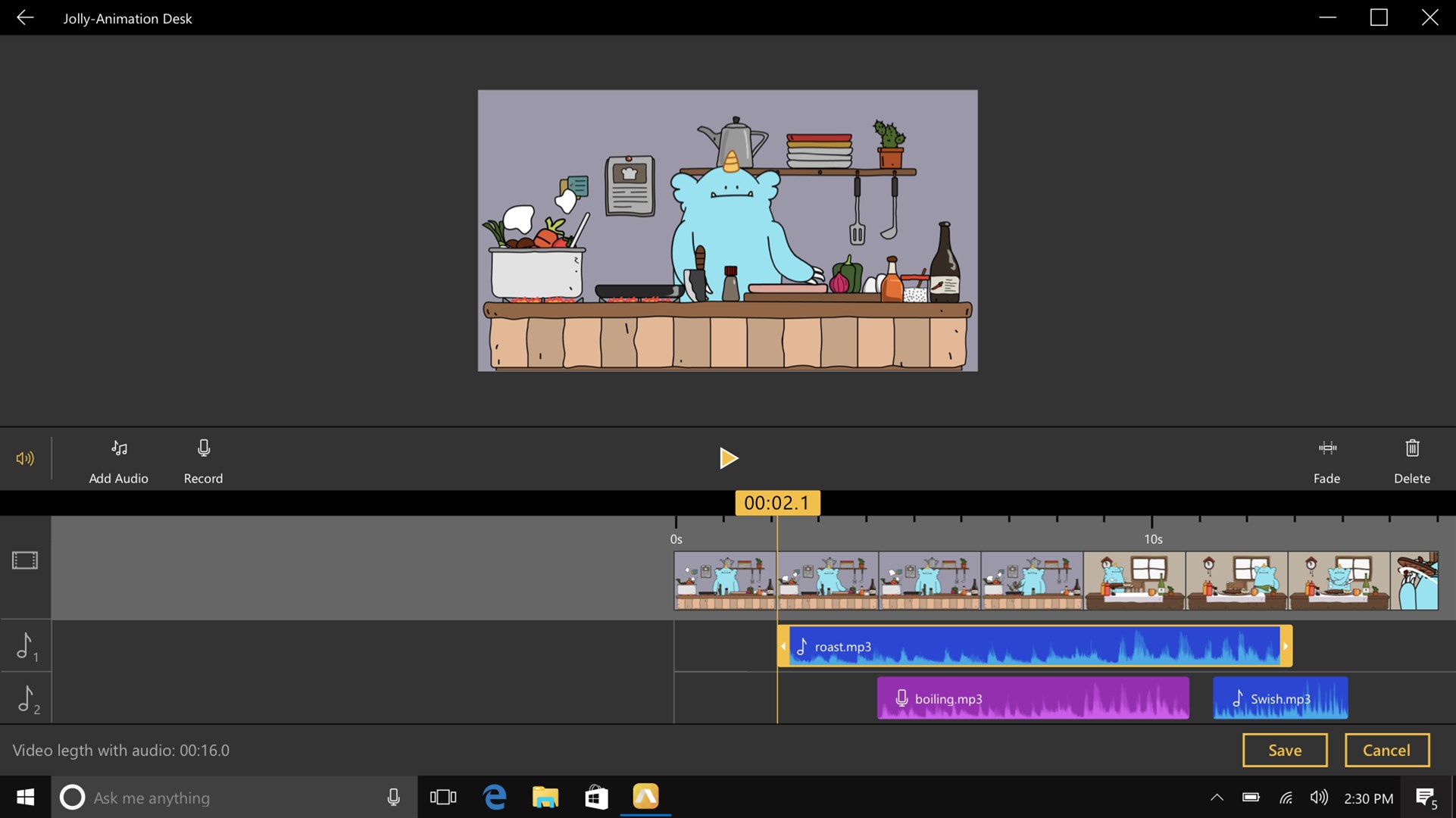1456x818 pixels.
Task: Click the video frames track header icon
Action: point(25,560)
